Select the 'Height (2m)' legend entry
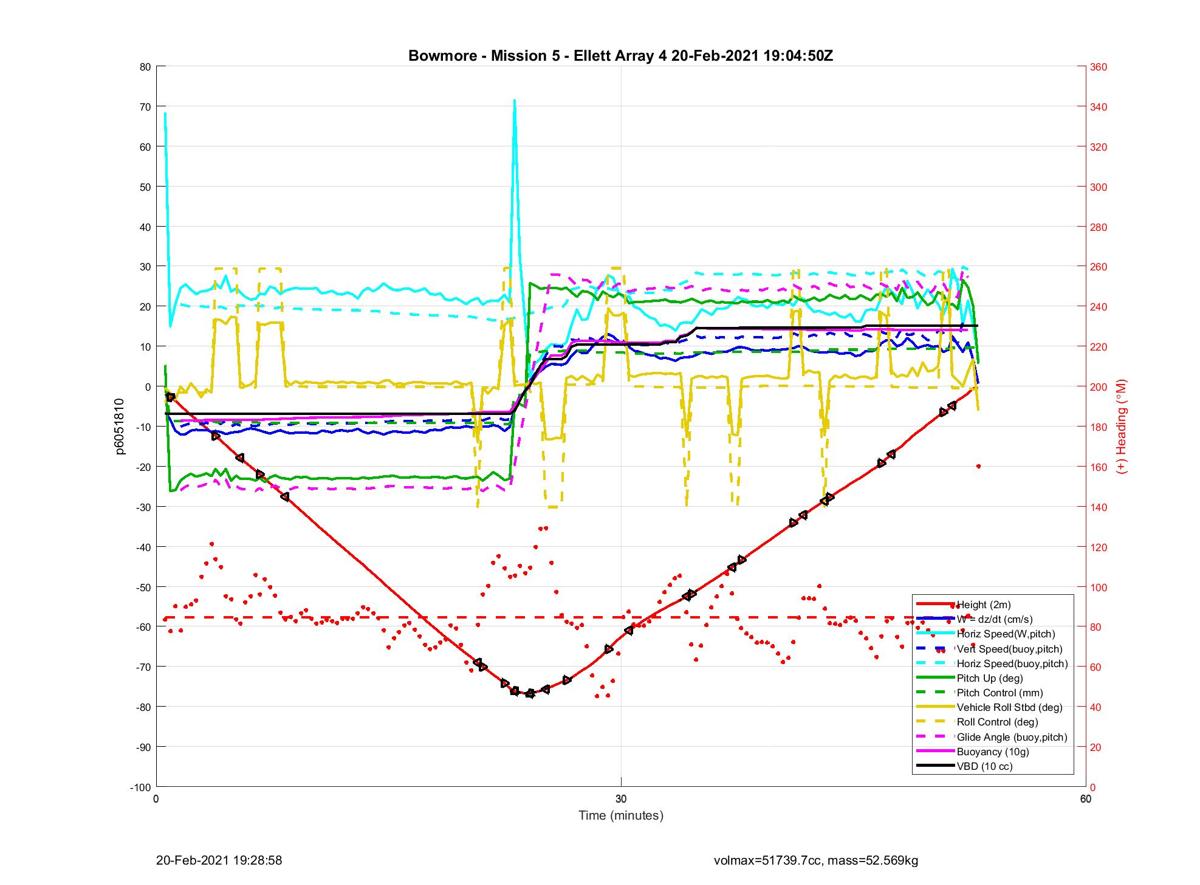Image resolution: width=1200 pixels, height=885 pixels. [x=985, y=604]
